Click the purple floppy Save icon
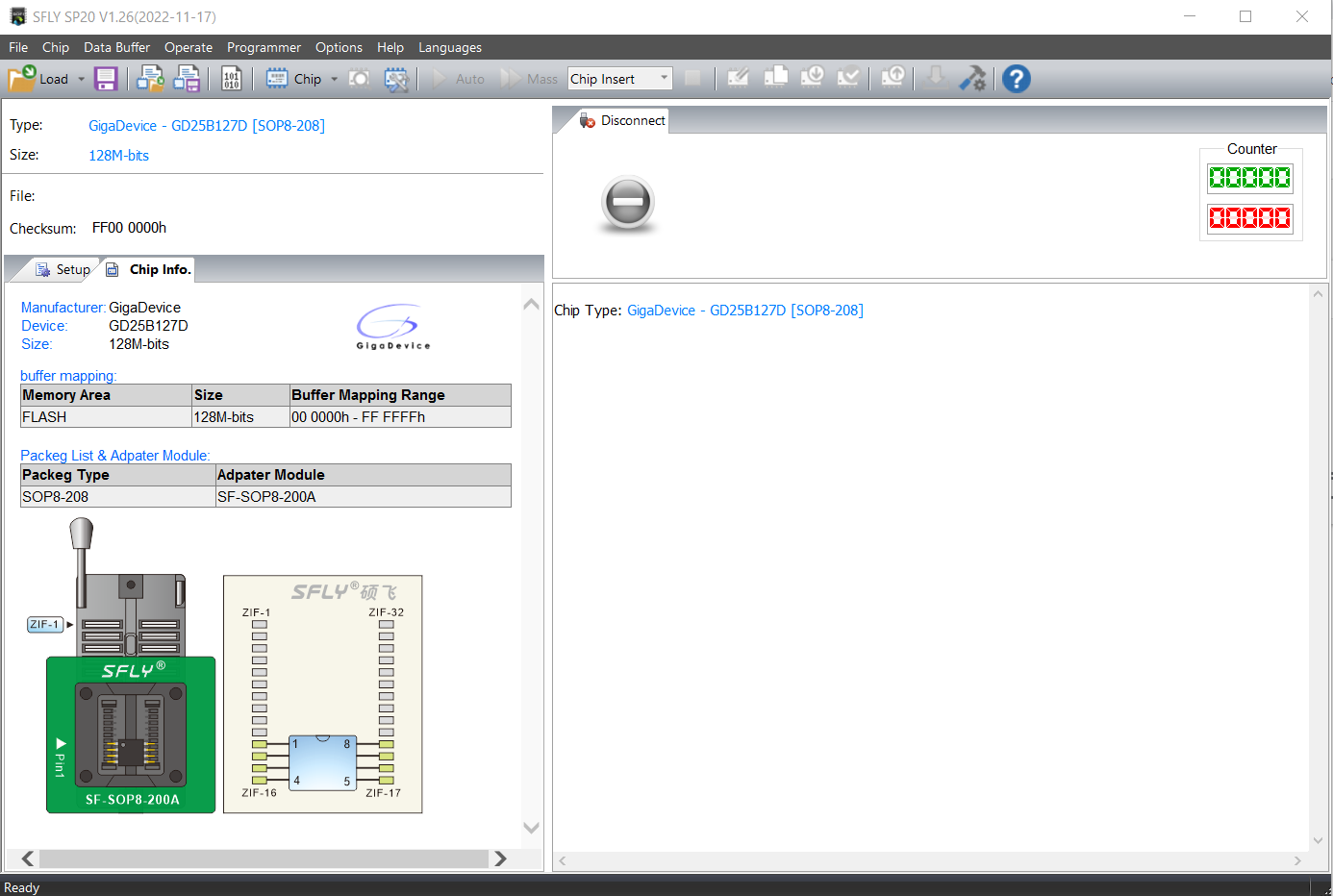This screenshot has width=1333, height=896. point(106,79)
